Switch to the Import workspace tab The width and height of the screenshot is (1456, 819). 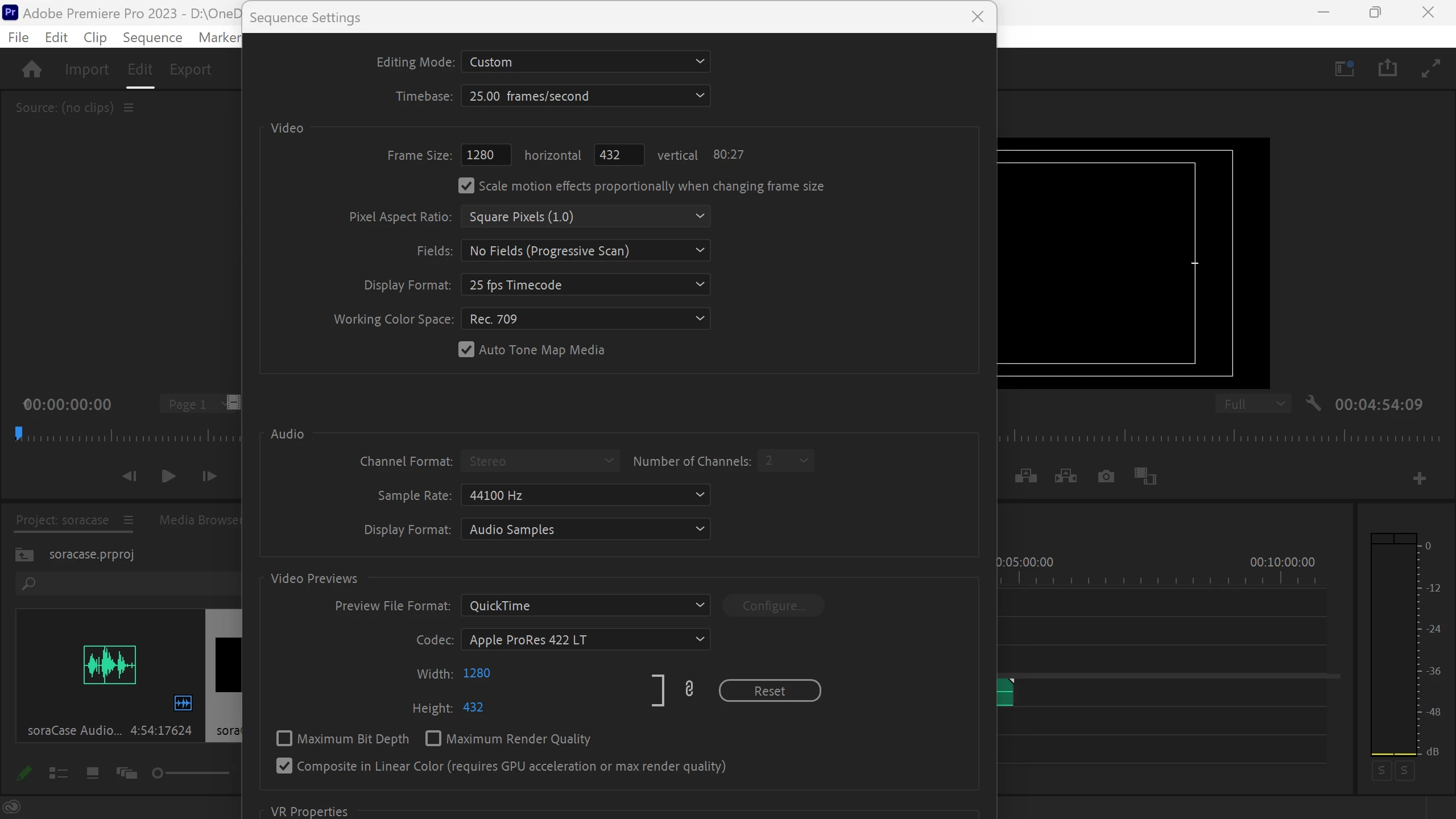(x=86, y=69)
